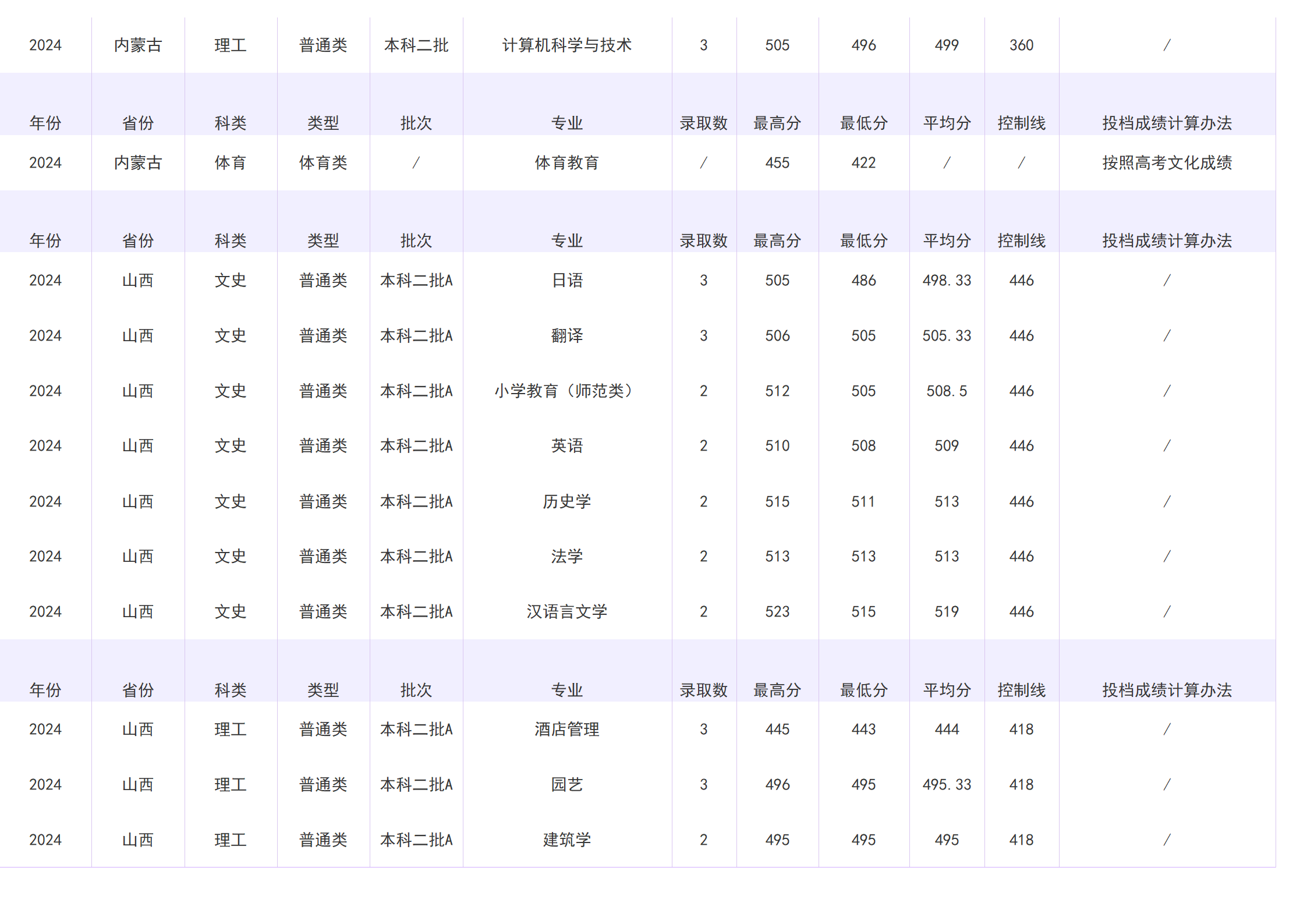1307x924 pixels.
Task: Select lowest score 515 for 汉语言文学
Action: click(x=863, y=612)
